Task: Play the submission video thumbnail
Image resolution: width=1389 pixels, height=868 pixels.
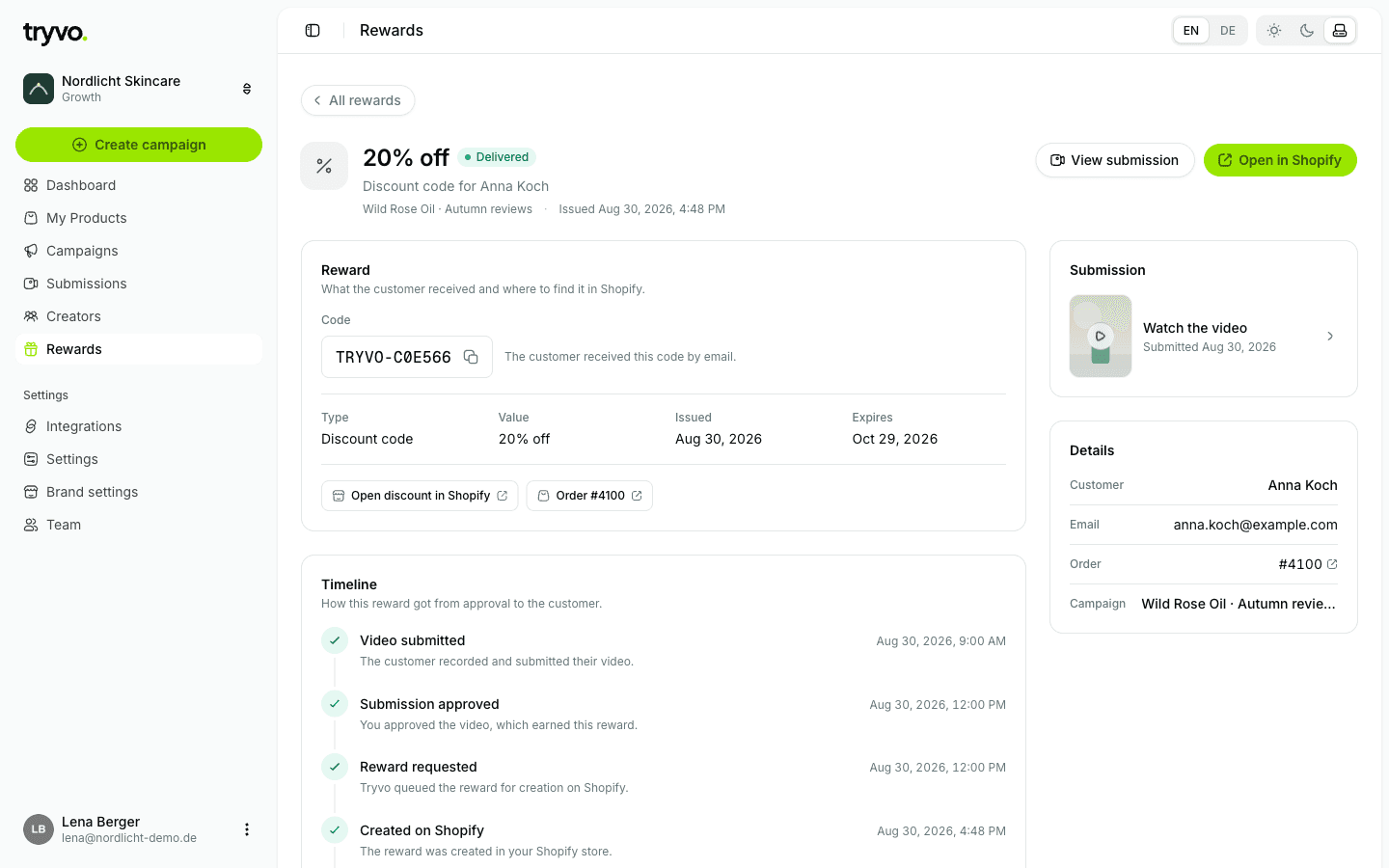Action: [x=1101, y=336]
